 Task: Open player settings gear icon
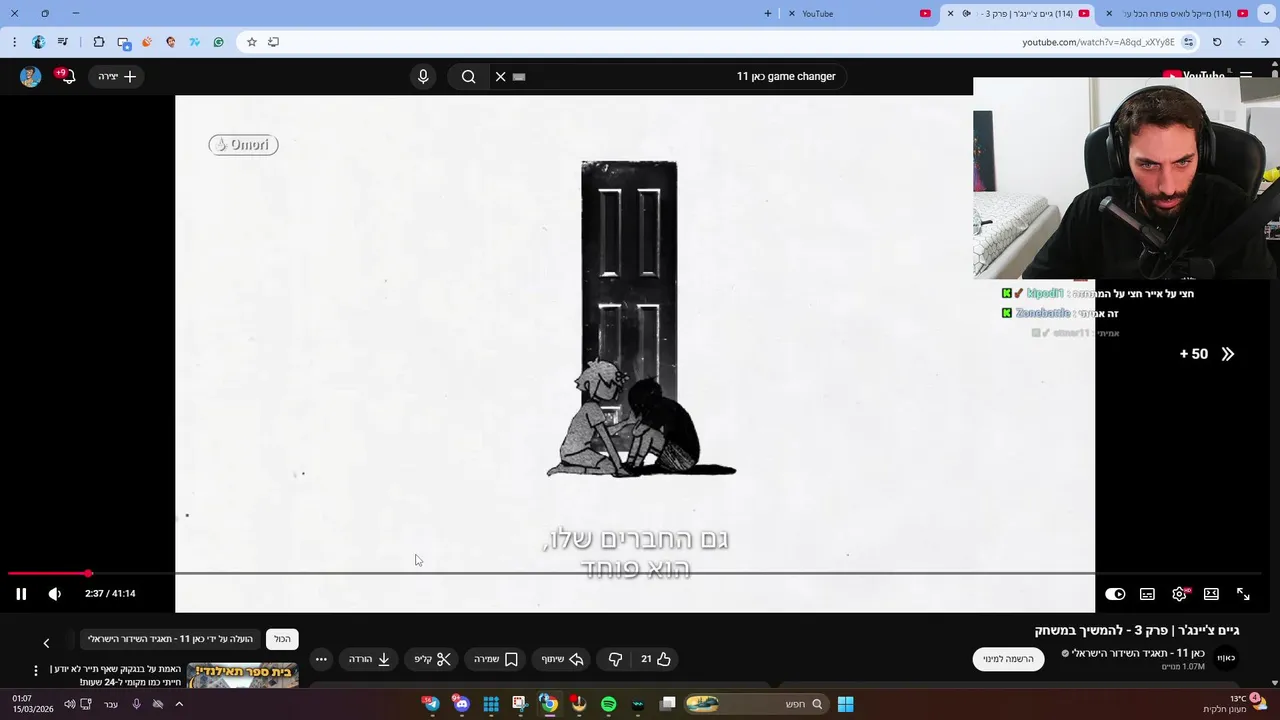coord(1179,594)
